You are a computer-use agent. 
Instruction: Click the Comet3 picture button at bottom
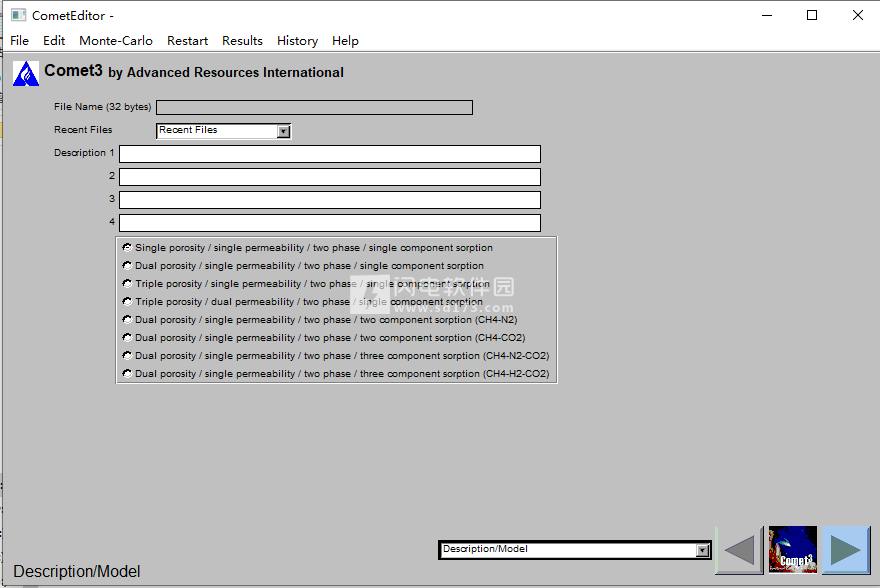point(793,550)
